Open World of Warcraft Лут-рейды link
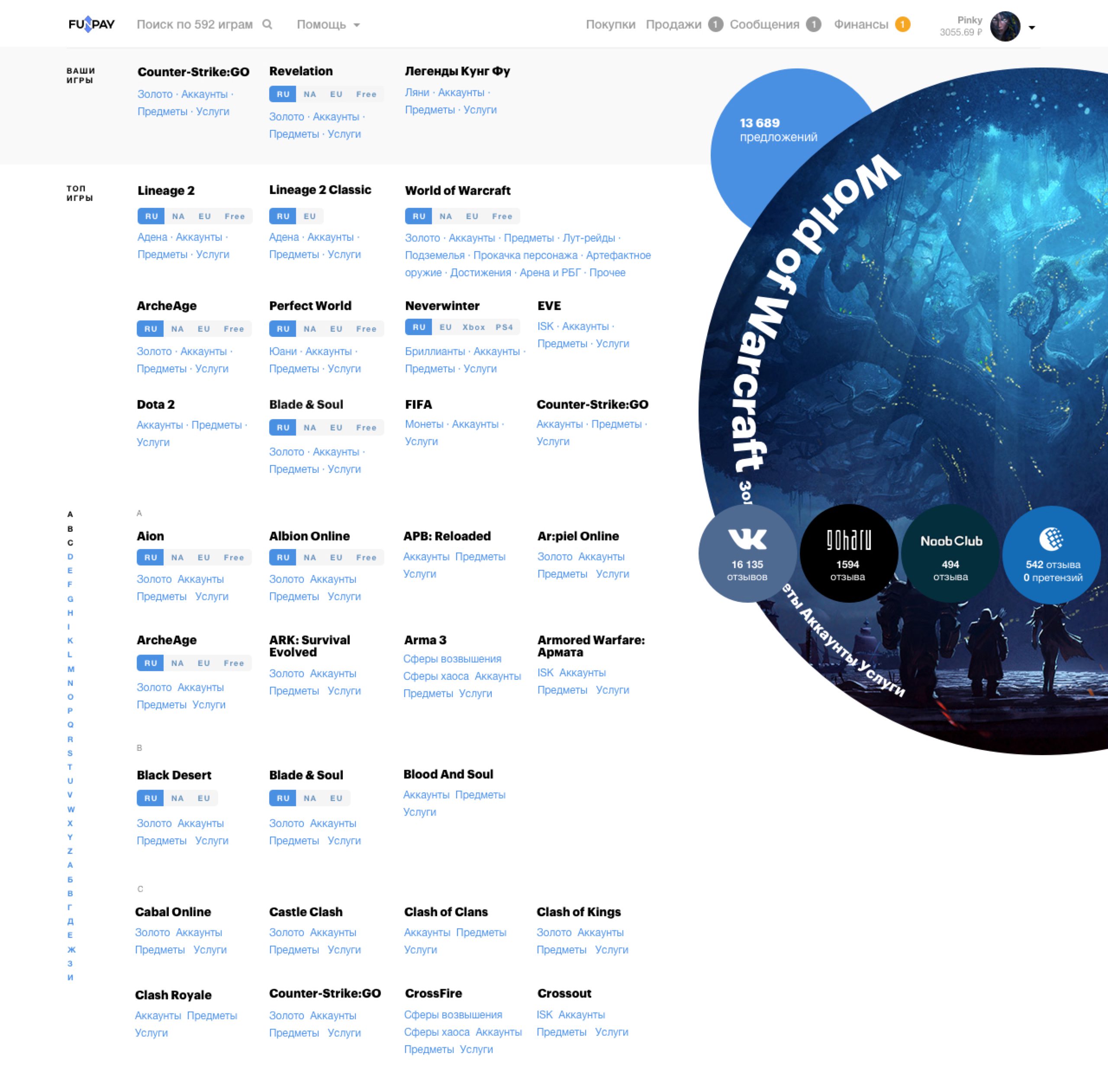This screenshot has width=1108, height=1092. point(588,237)
